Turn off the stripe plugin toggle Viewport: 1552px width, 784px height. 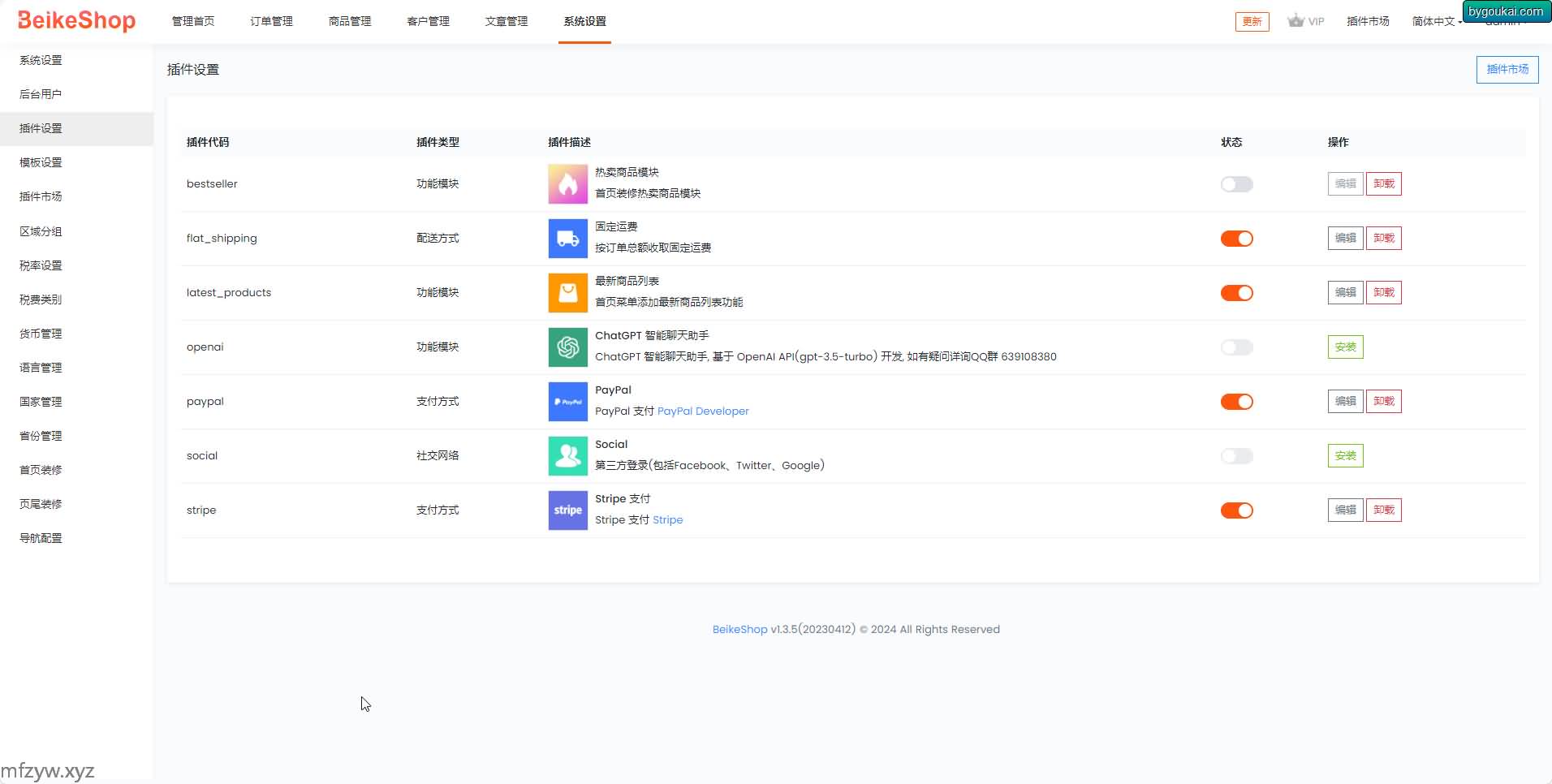(1236, 510)
